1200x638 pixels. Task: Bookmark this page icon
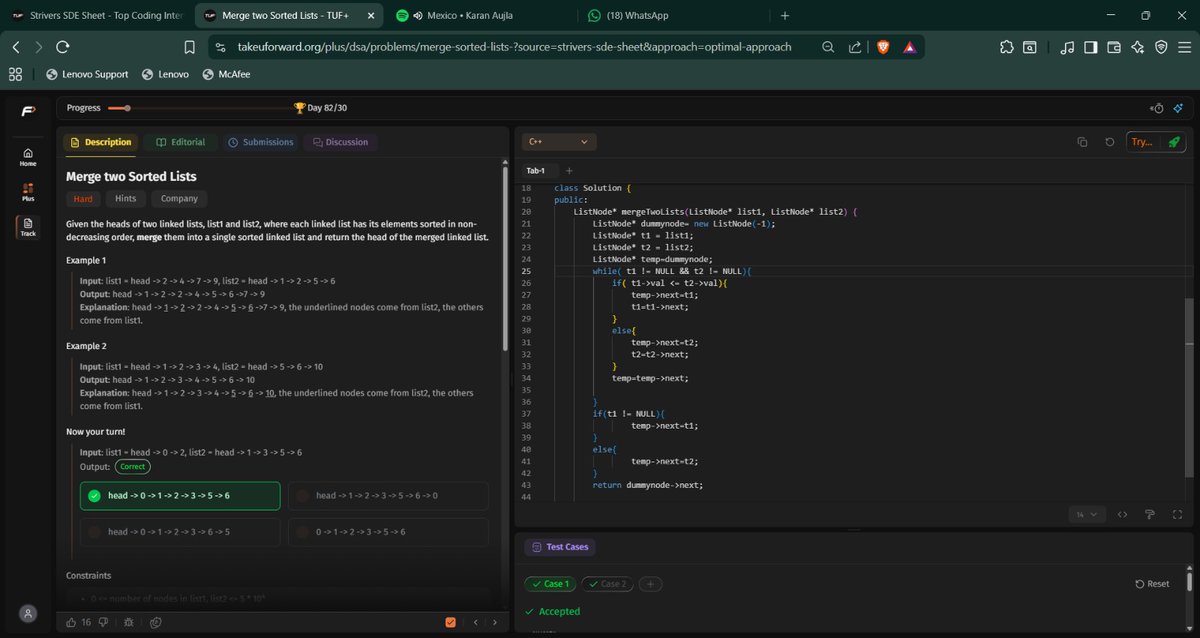[190, 47]
